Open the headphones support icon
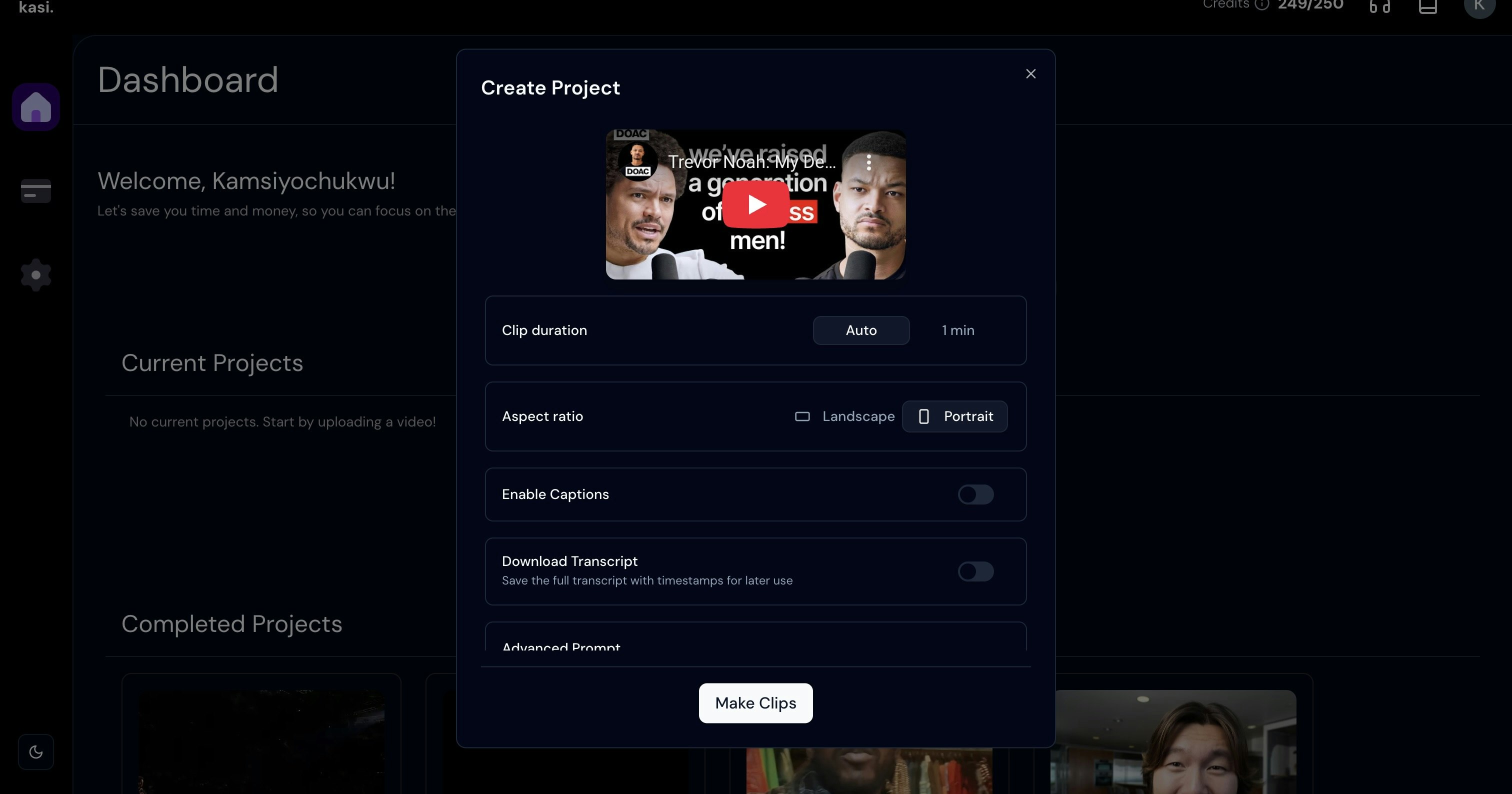1512x794 pixels. (1380, 6)
